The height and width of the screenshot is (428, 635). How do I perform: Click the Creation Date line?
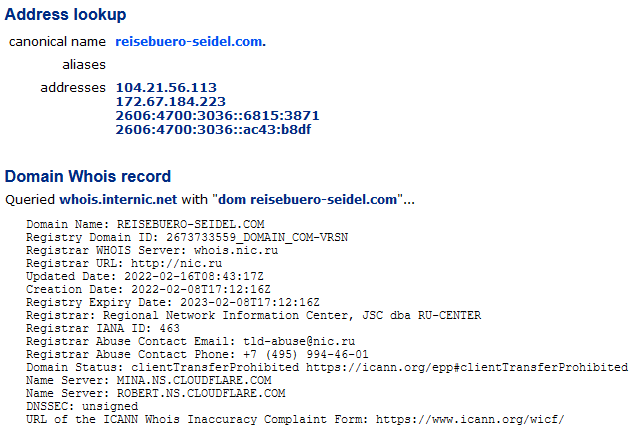(148, 290)
